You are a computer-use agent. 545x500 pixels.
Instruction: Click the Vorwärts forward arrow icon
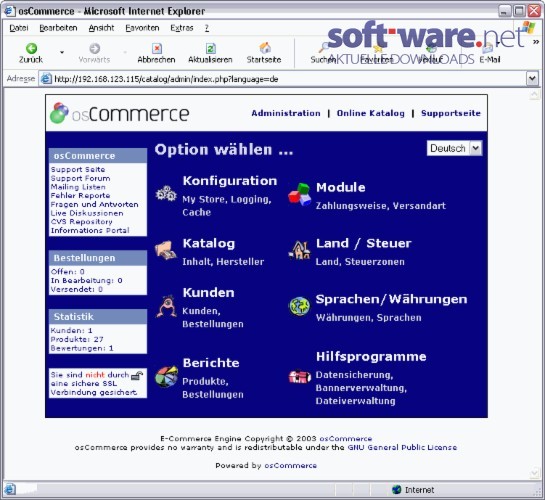[x=95, y=48]
